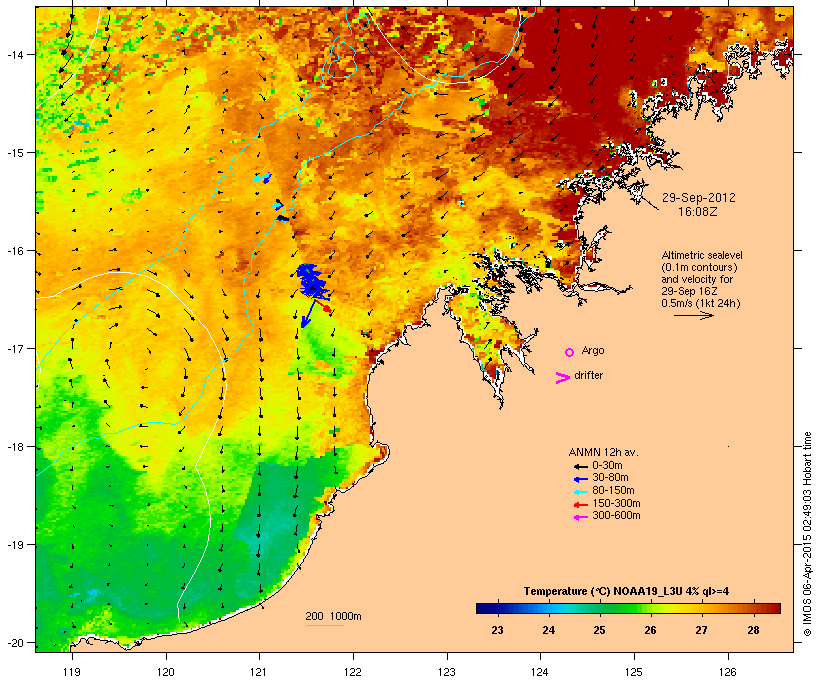Click the dark blue end of the temperature colorbar
820x680 pixels.
[x=484, y=608]
